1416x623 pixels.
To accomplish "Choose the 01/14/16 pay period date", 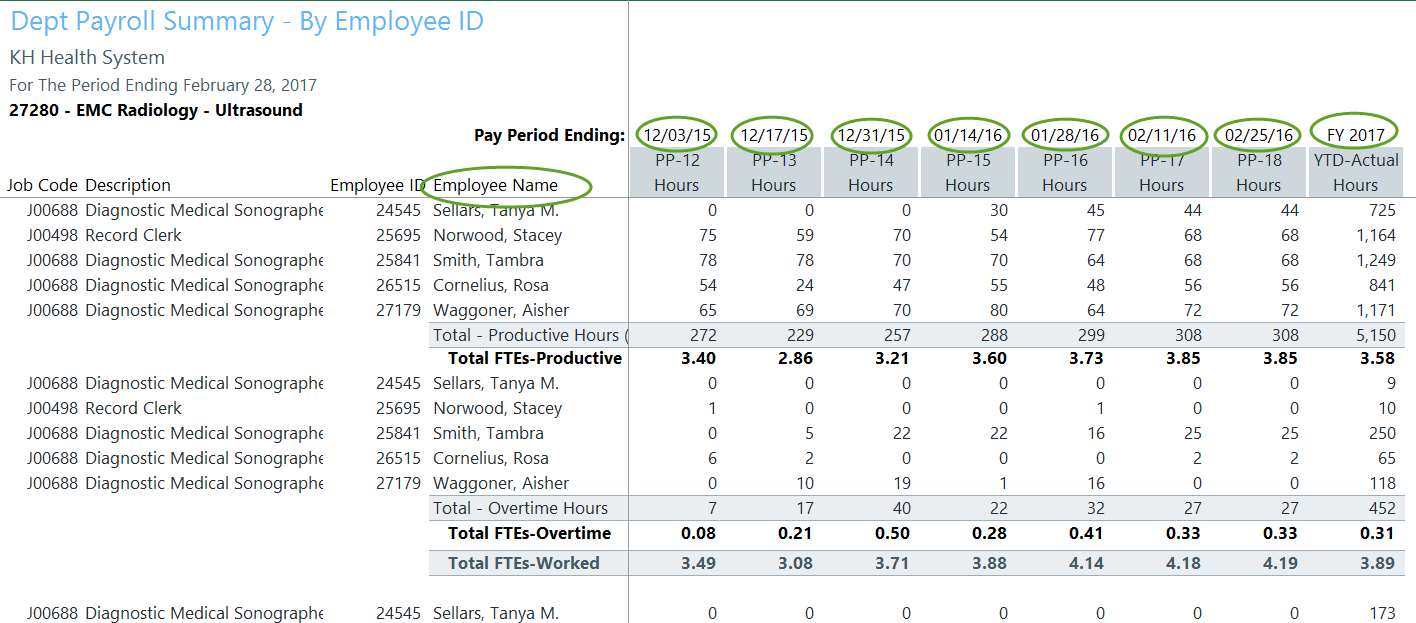I will [x=967, y=135].
